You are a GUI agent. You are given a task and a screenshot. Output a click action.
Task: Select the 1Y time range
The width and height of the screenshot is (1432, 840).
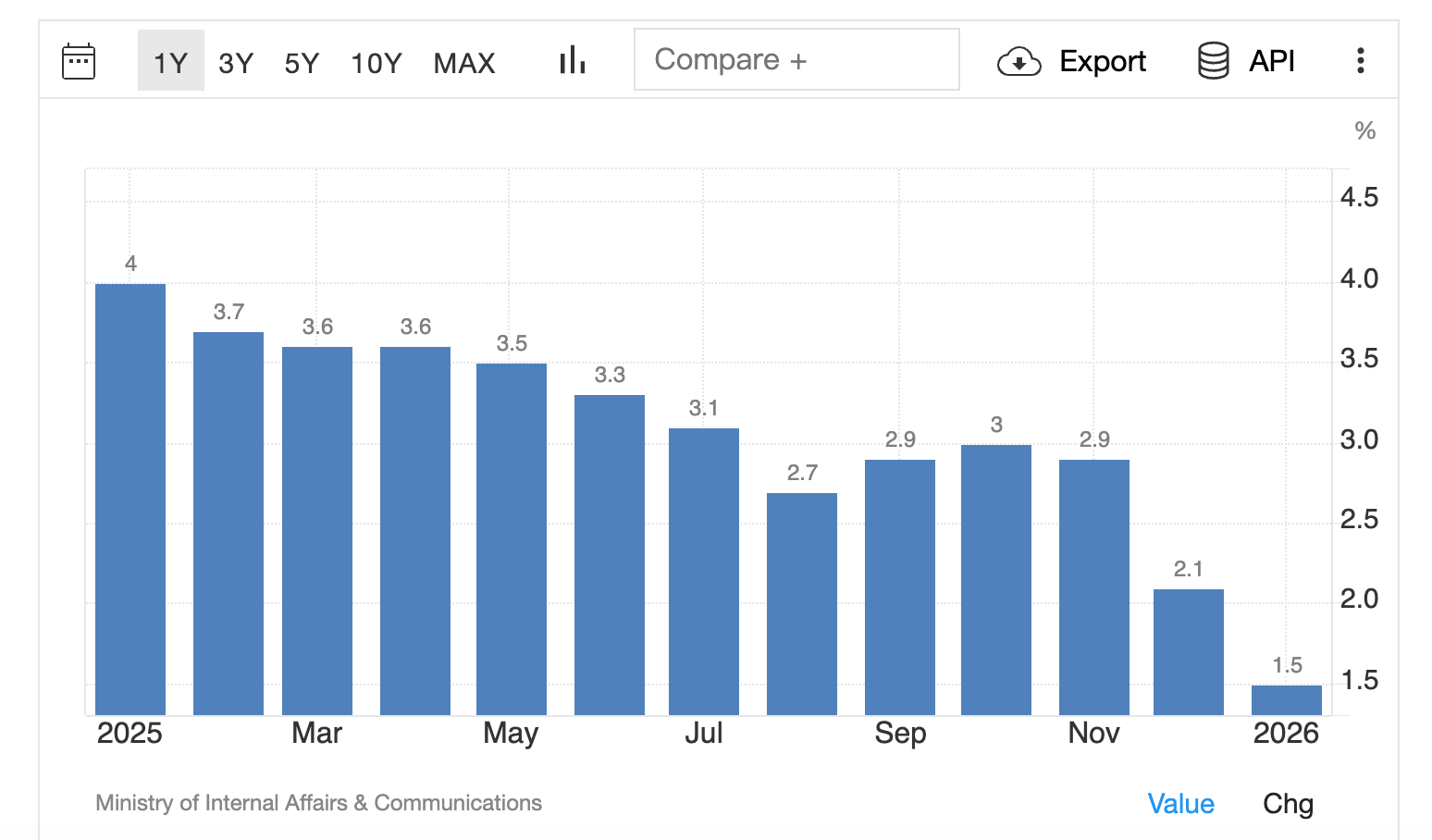pyautogui.click(x=170, y=62)
